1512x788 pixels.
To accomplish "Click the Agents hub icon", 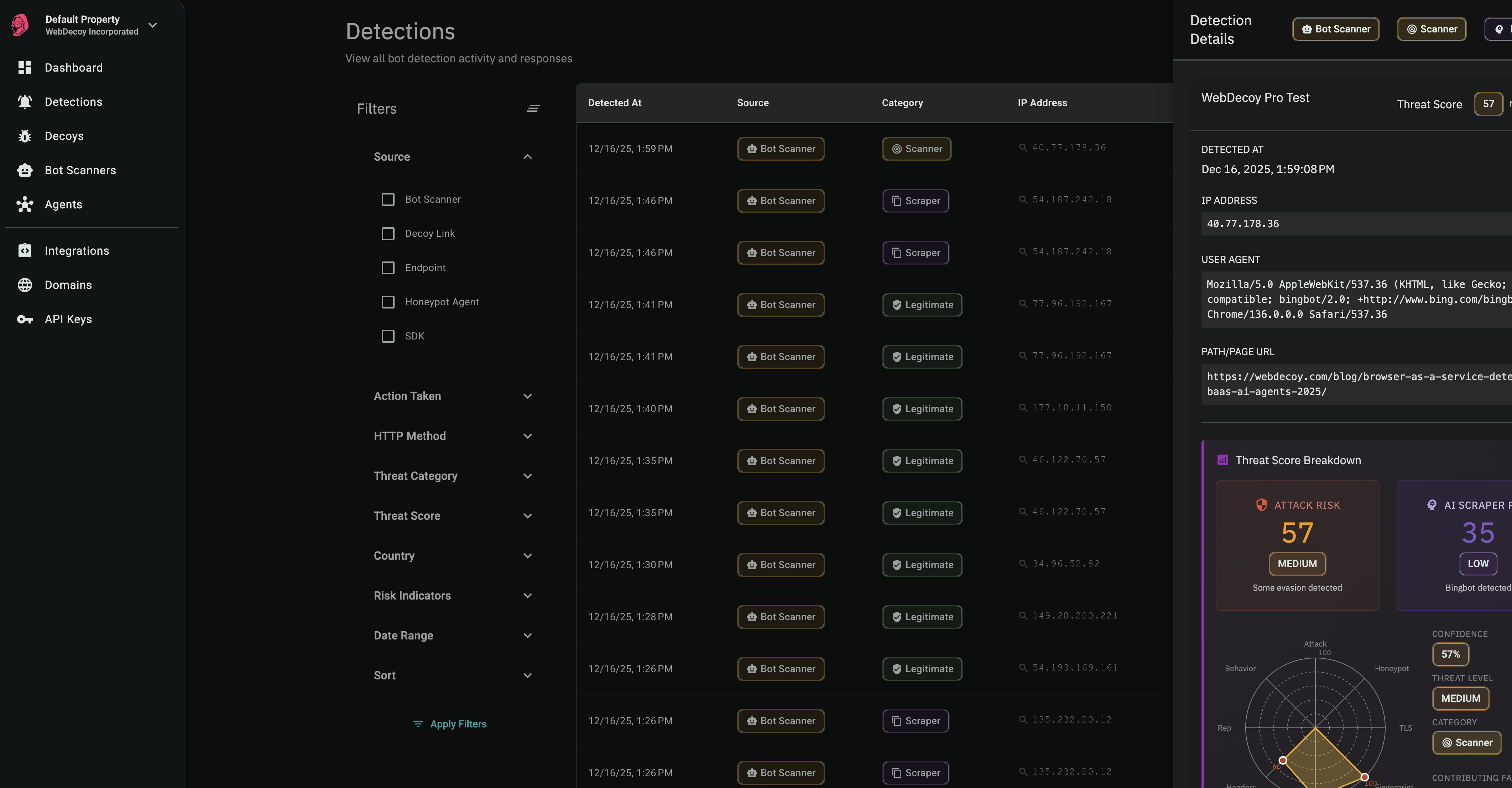I will coord(25,204).
